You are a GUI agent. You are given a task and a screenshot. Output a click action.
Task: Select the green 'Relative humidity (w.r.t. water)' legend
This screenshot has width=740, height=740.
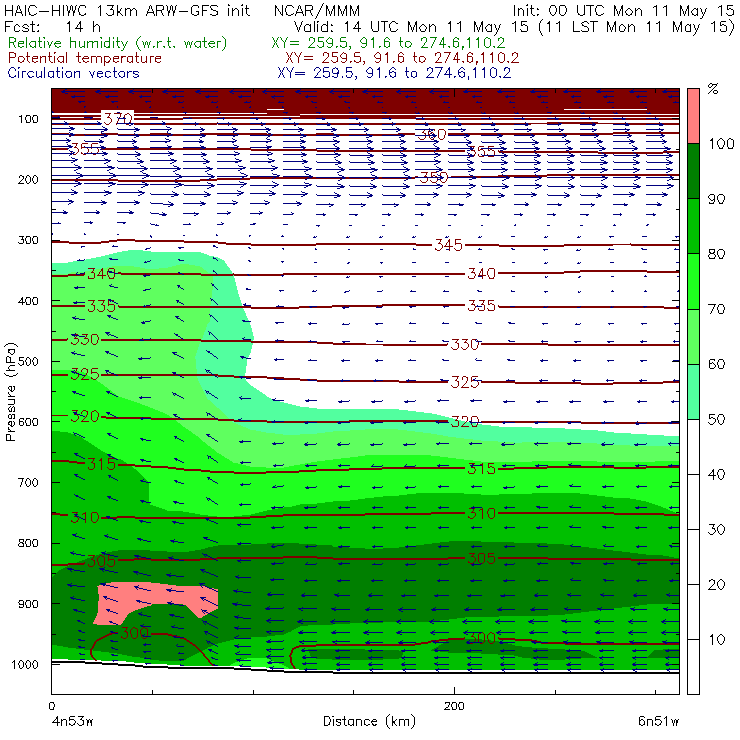click(x=118, y=43)
